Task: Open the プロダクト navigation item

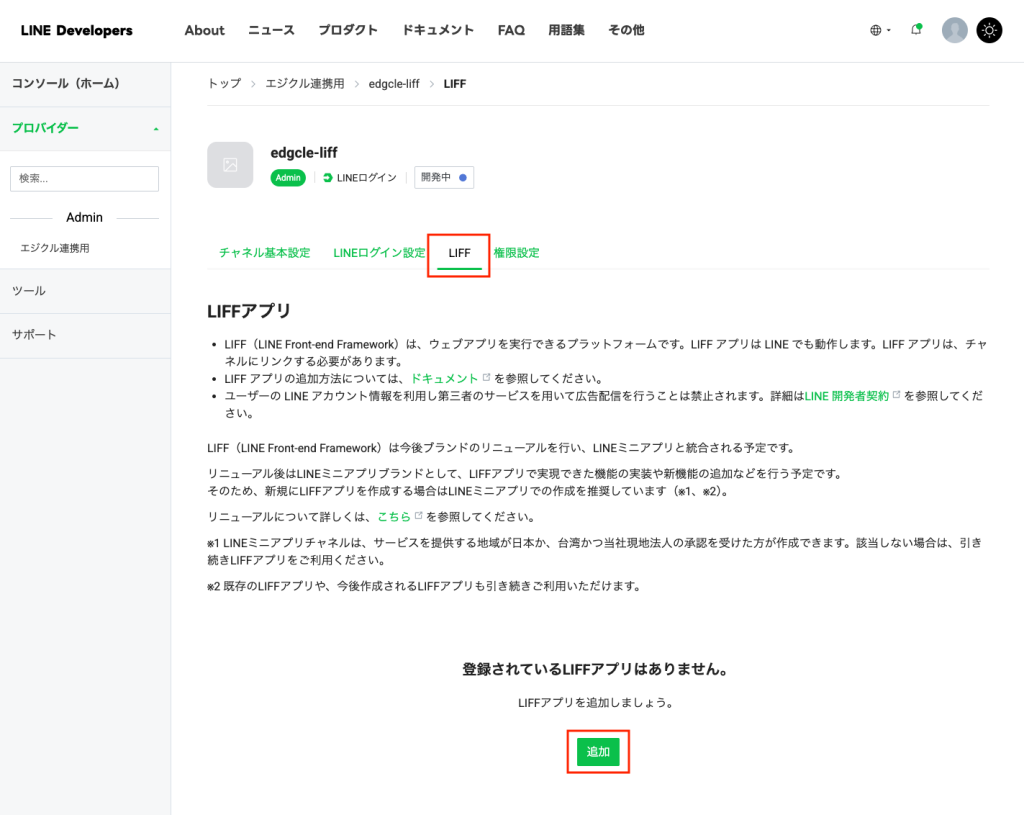Action: pos(348,30)
